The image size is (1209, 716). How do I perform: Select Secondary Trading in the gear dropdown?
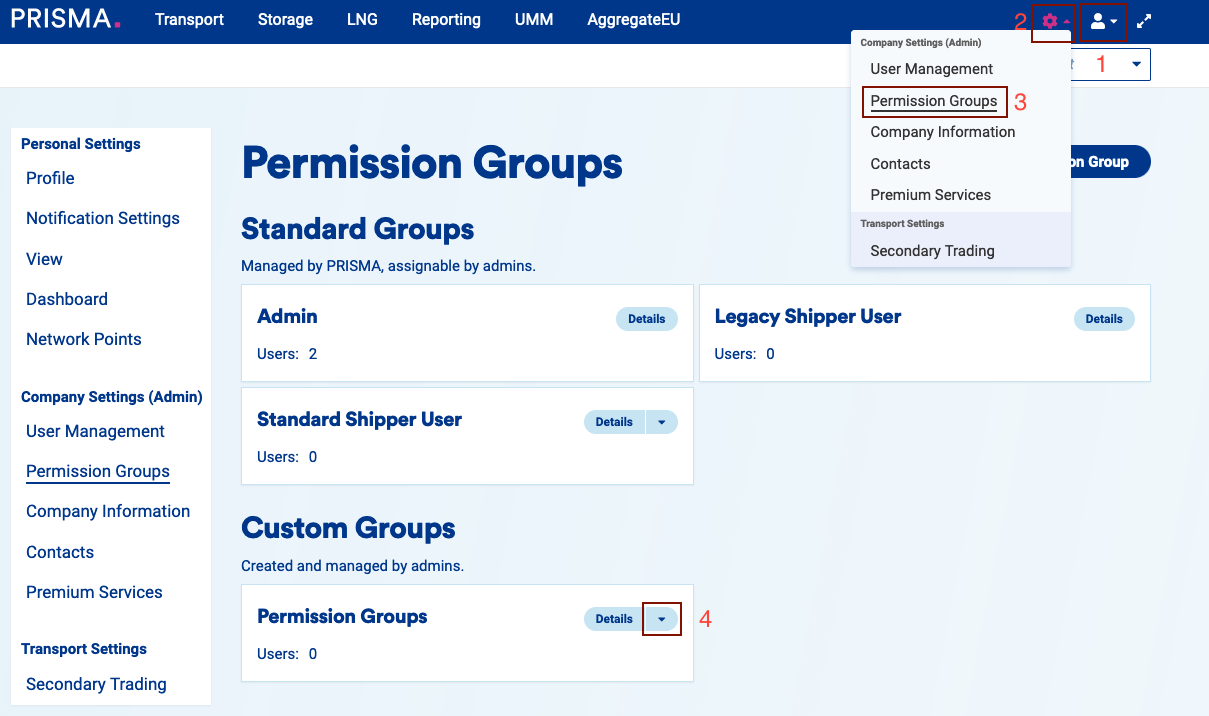pyautogui.click(x=932, y=251)
